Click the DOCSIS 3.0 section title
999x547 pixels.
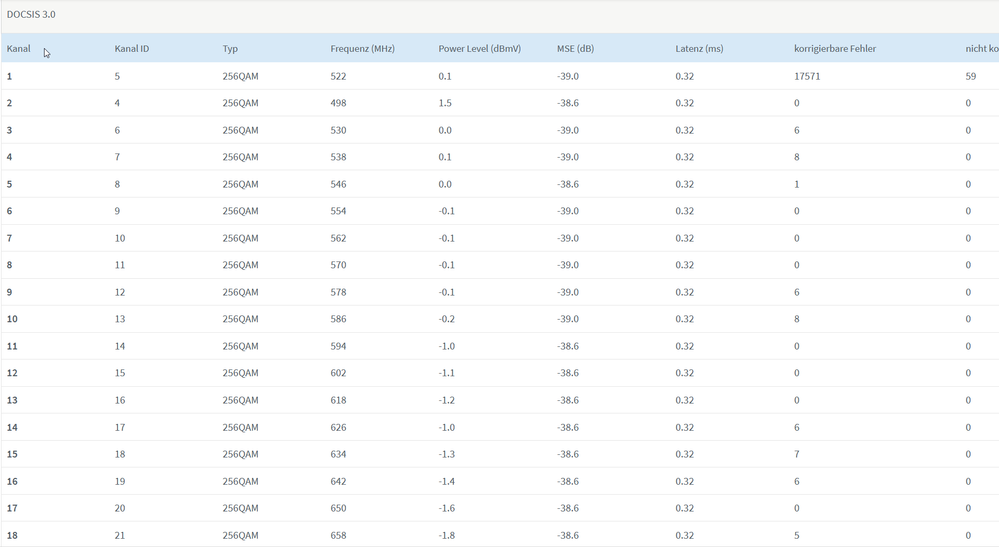[31, 15]
